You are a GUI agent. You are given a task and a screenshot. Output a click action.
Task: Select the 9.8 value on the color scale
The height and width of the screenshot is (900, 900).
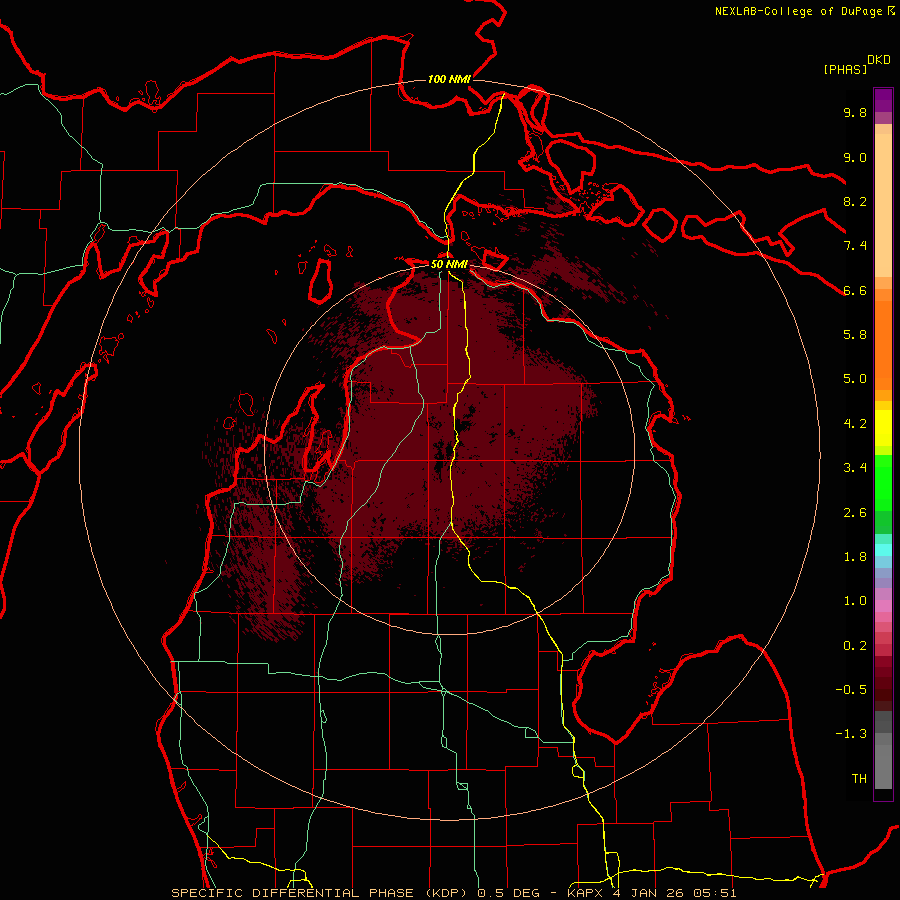855,112
